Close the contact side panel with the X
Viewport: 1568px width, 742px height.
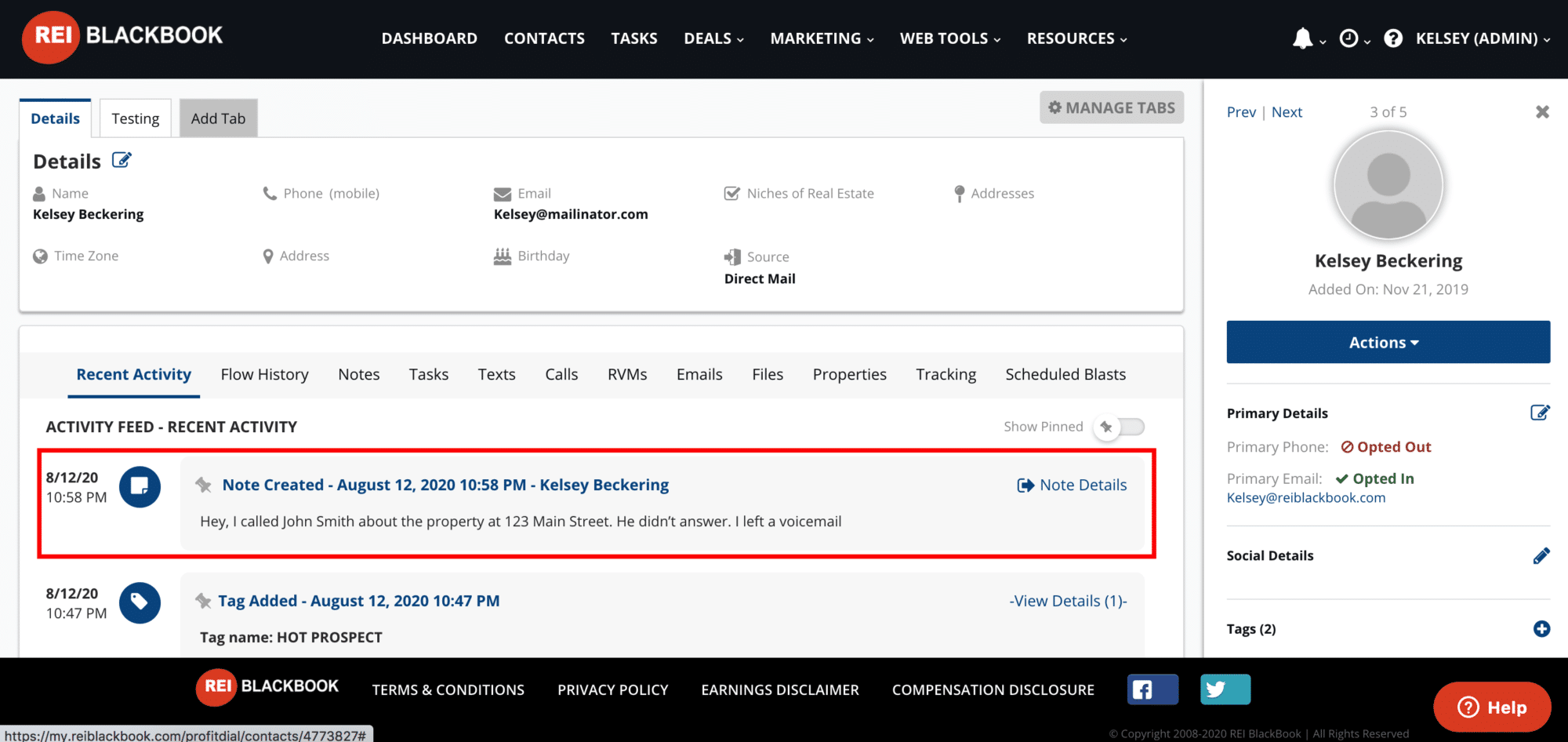(x=1542, y=112)
